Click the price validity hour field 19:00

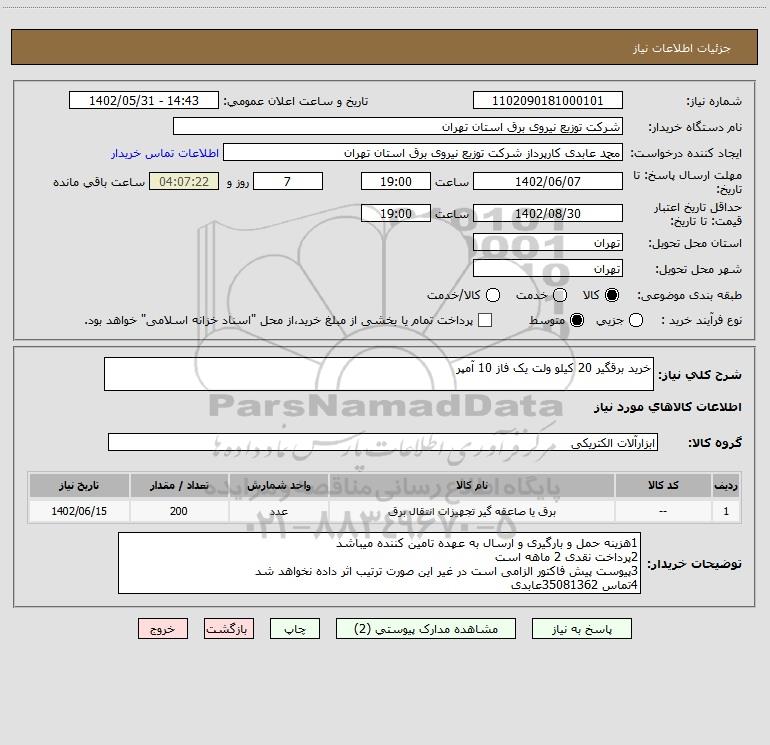click(396, 213)
